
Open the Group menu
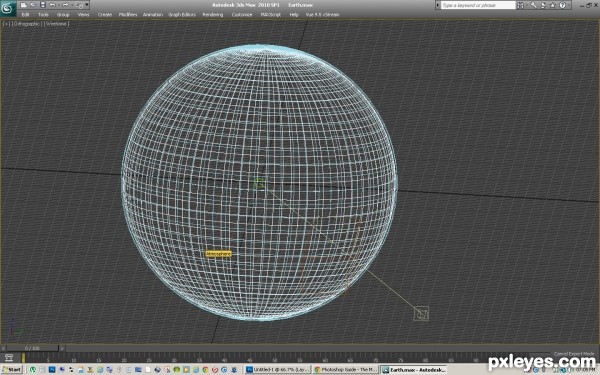coord(63,15)
